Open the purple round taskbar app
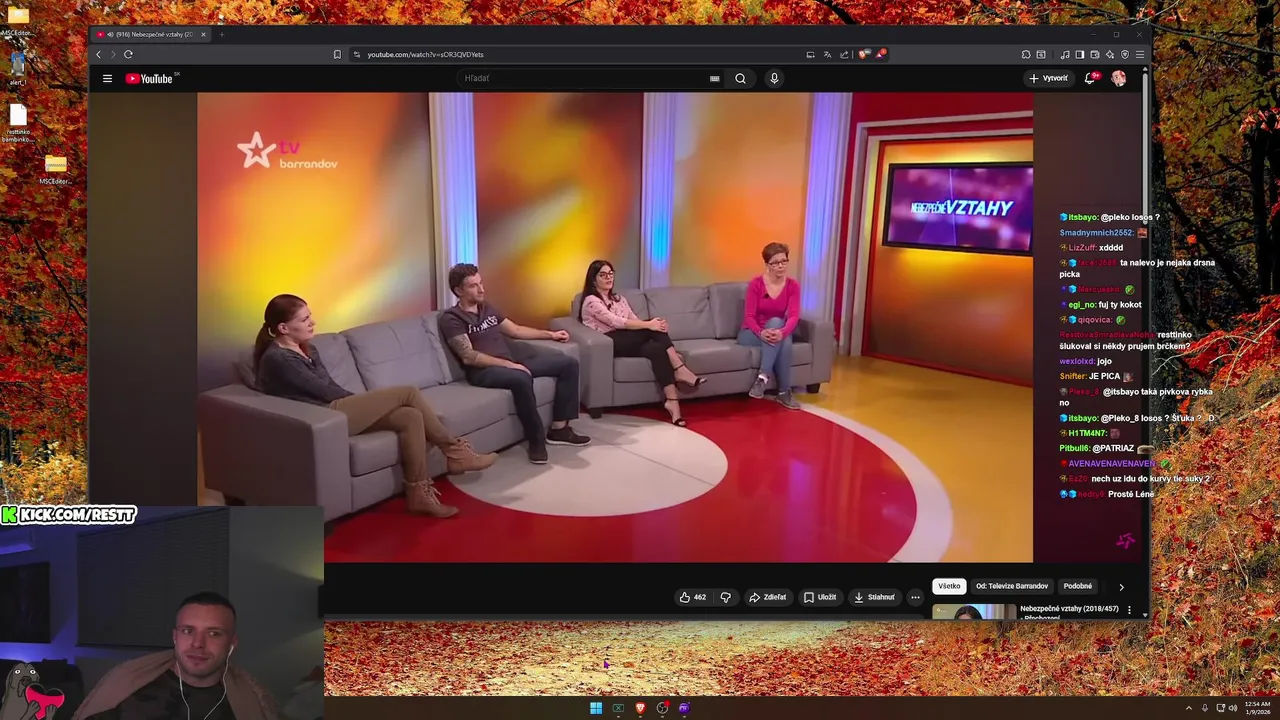Image resolution: width=1280 pixels, height=720 pixels. click(684, 708)
